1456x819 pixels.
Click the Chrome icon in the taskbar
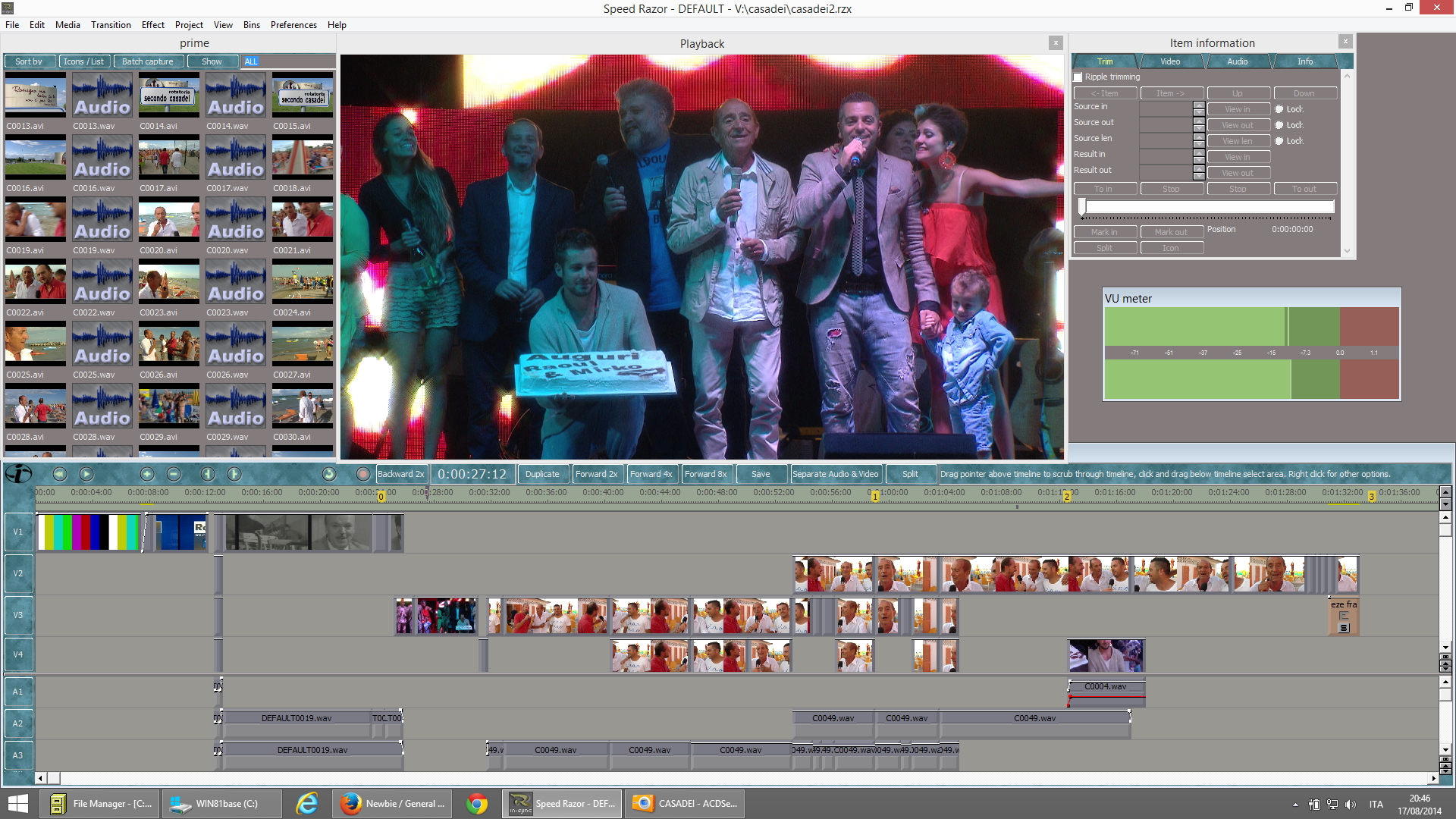point(477,803)
